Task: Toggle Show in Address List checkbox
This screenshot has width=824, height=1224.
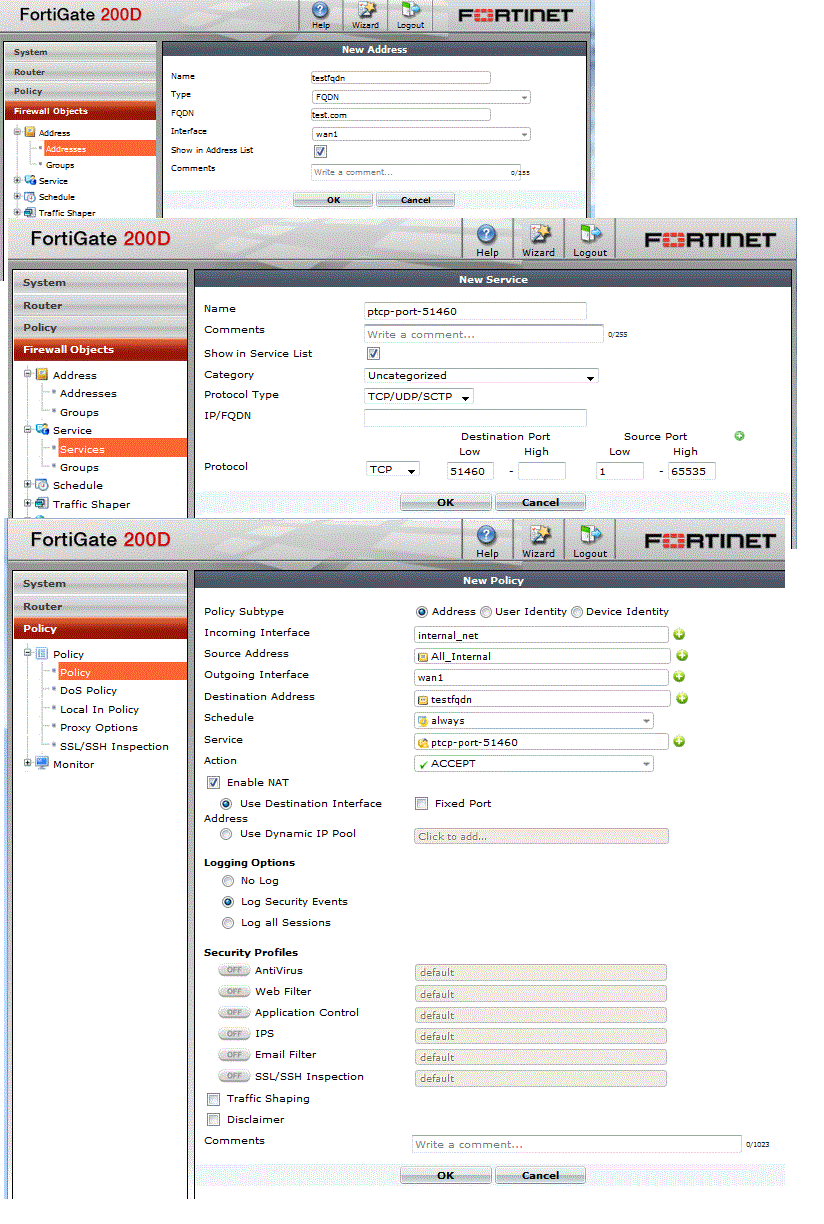Action: (x=320, y=152)
